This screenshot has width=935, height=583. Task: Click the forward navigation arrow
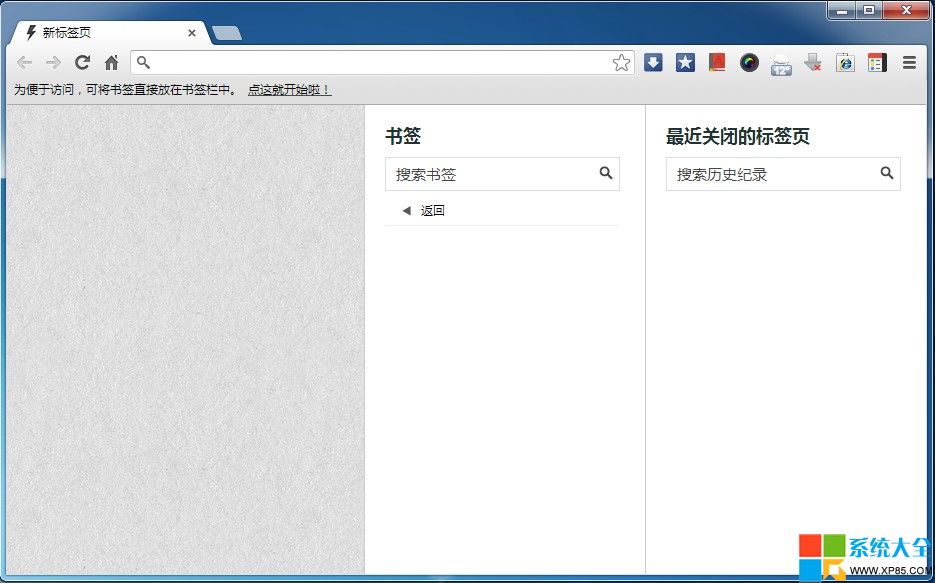tap(54, 63)
